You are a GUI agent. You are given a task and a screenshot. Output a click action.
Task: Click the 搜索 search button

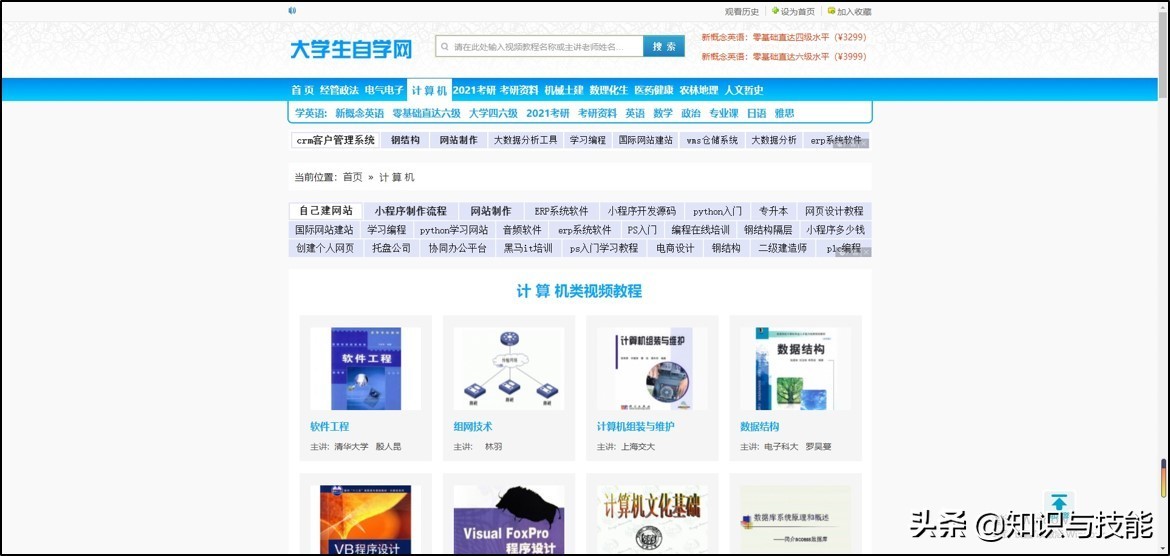[663, 46]
